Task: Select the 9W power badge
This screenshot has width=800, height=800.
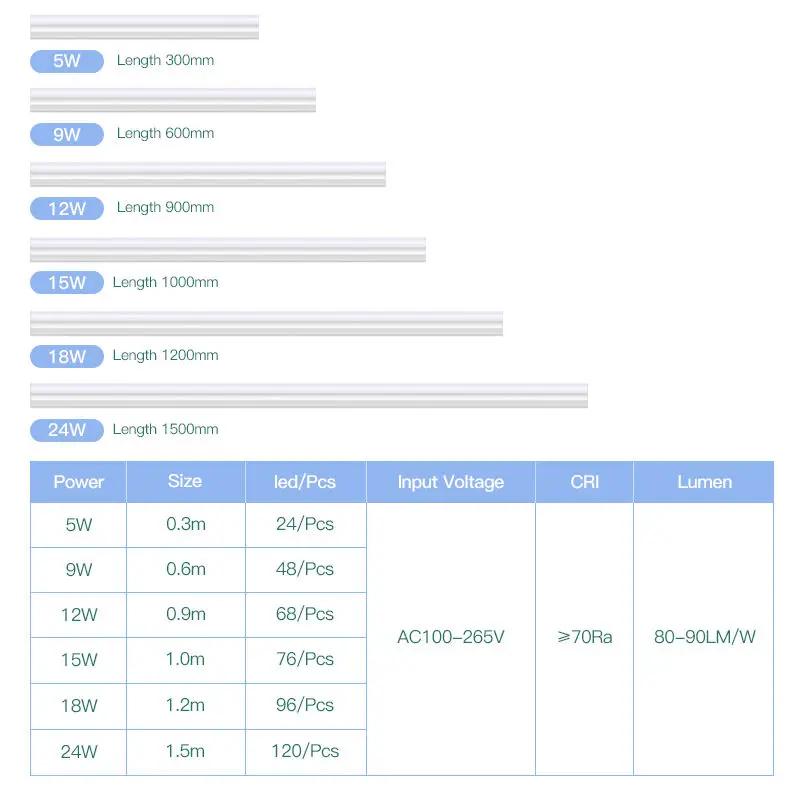Action: point(67,134)
